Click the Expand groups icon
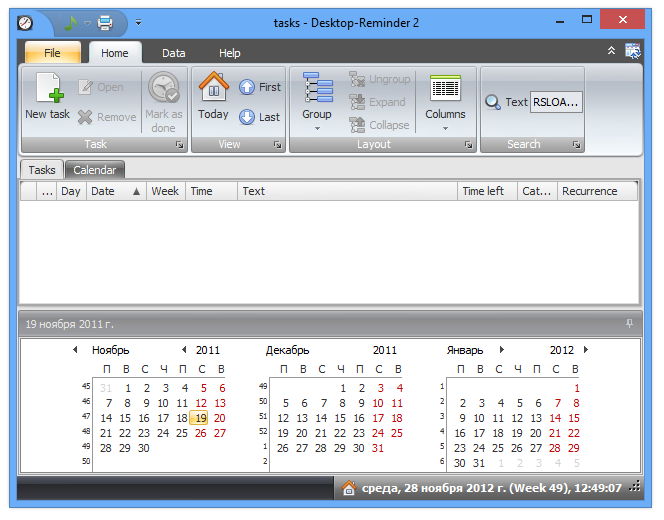This screenshot has height=520, width=664. click(x=357, y=102)
